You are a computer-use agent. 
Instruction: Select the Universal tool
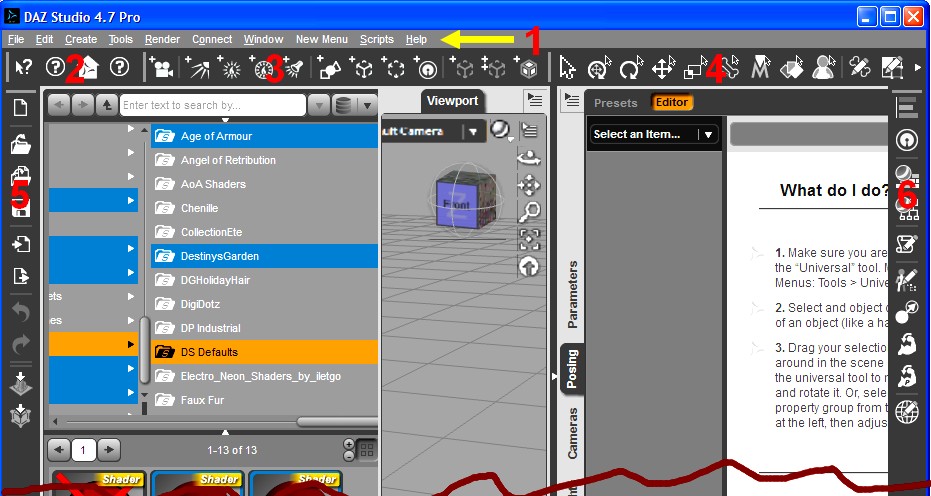point(598,68)
